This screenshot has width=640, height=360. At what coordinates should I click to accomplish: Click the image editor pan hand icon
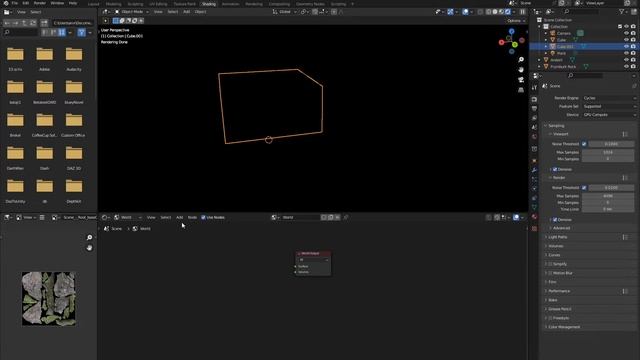89,248
